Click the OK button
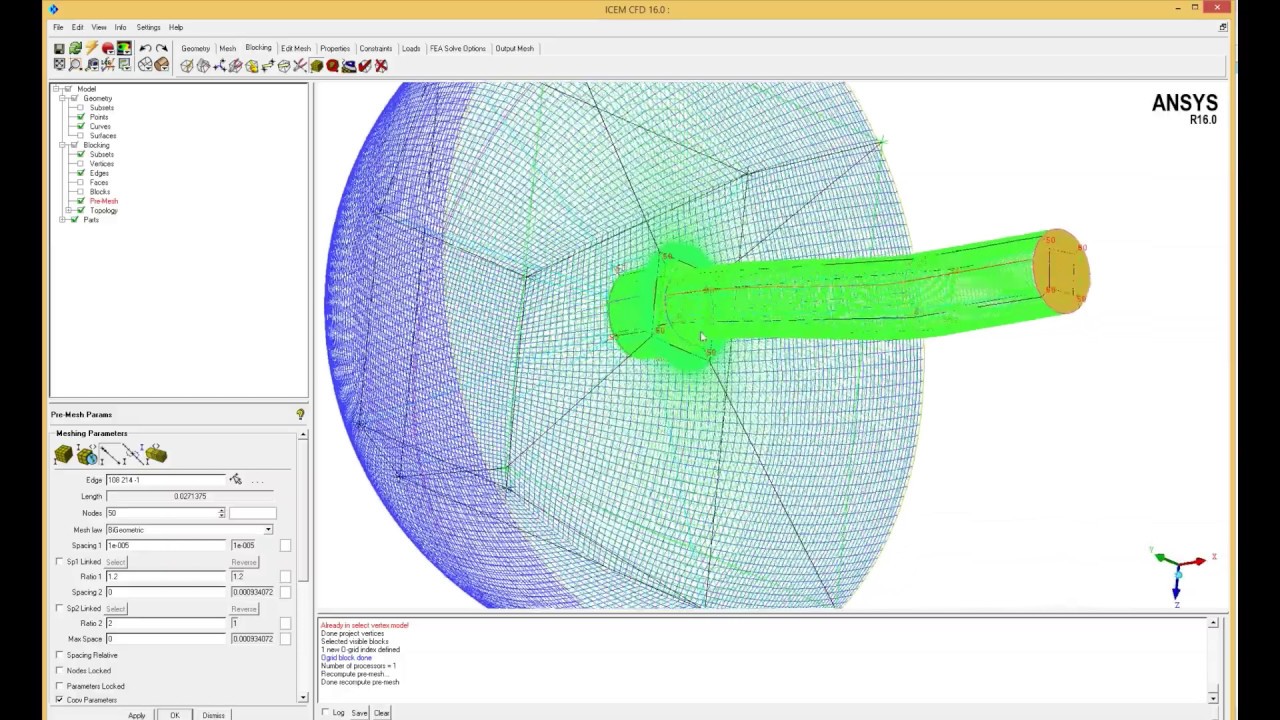The height and width of the screenshot is (720, 1280). coord(174,715)
